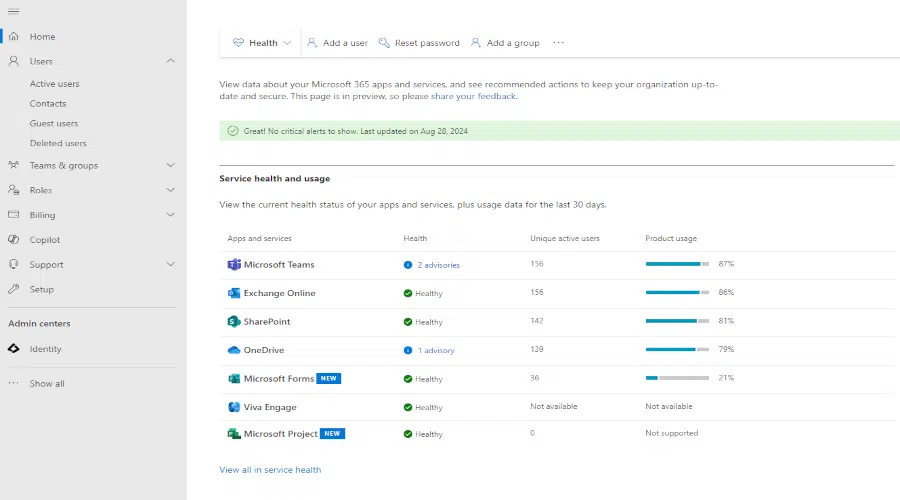Click the Viva Engage app icon
The height and width of the screenshot is (500, 900).
(234, 407)
